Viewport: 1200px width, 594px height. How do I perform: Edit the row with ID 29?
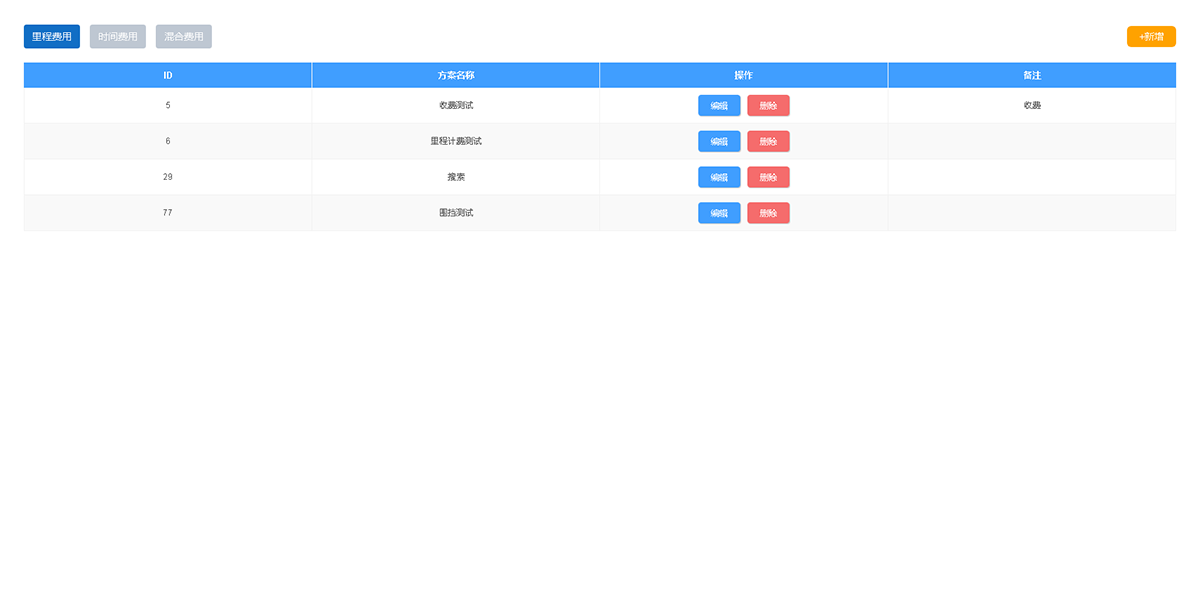719,178
